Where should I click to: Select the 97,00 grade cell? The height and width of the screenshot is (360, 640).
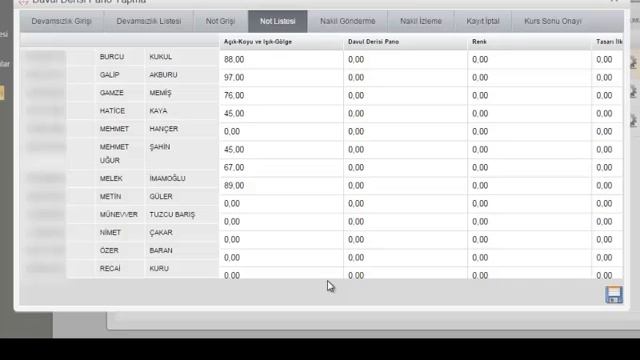click(x=281, y=78)
